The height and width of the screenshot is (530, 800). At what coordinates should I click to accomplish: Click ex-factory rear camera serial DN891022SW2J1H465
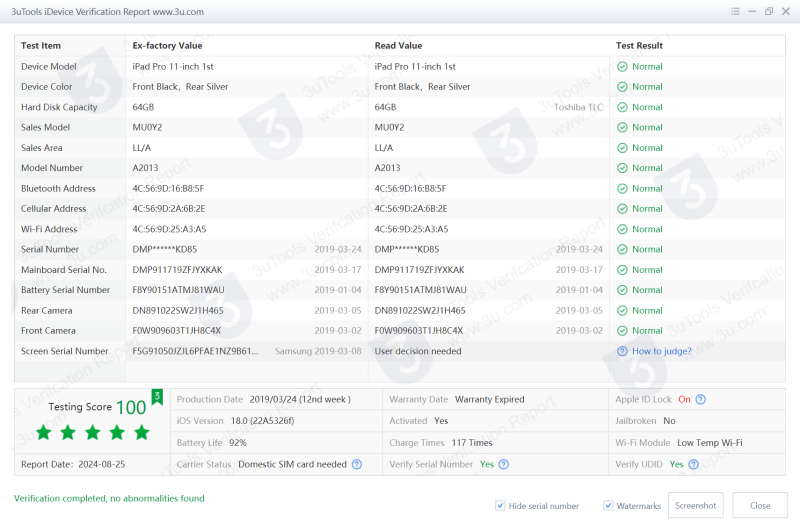point(178,311)
